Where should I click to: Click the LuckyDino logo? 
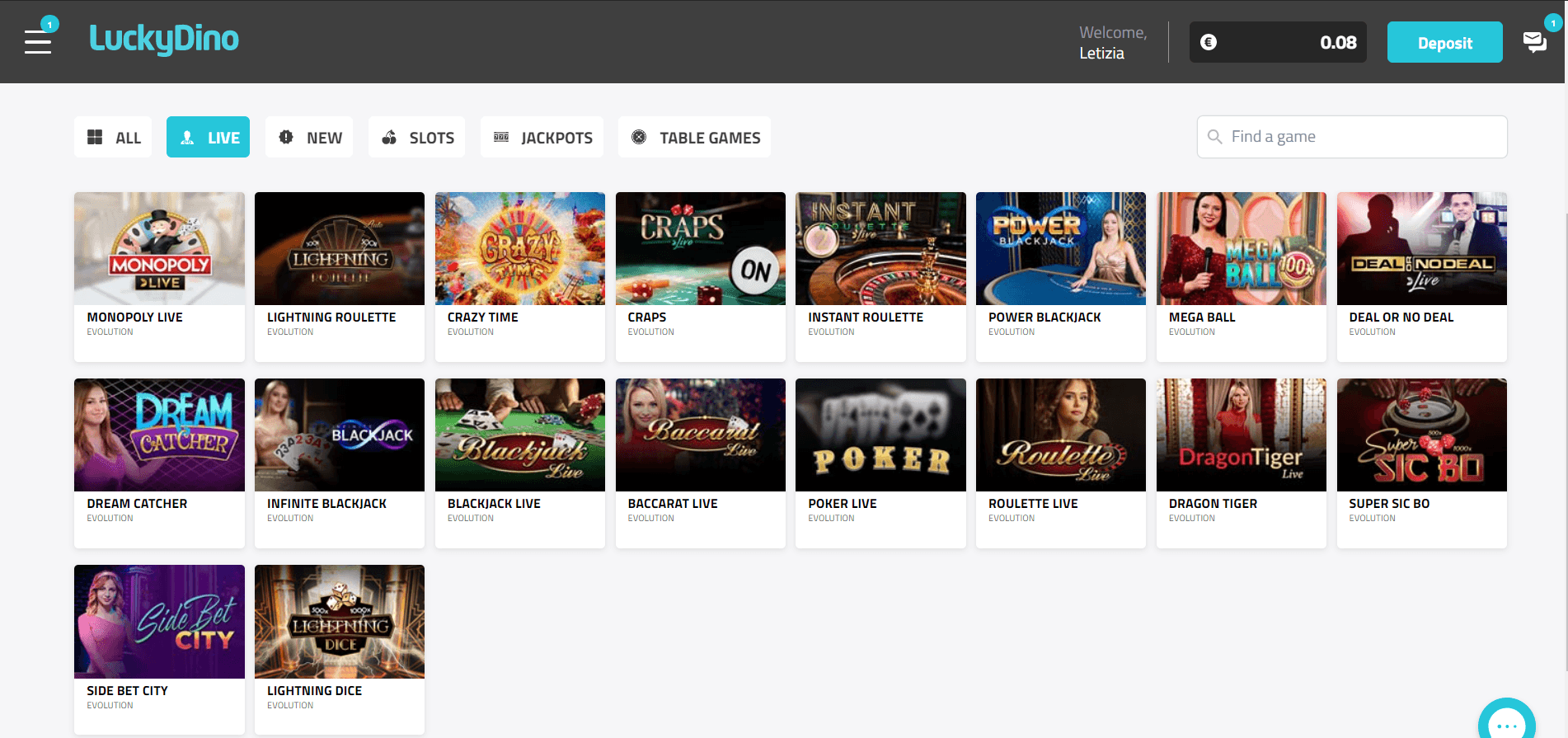coord(164,39)
